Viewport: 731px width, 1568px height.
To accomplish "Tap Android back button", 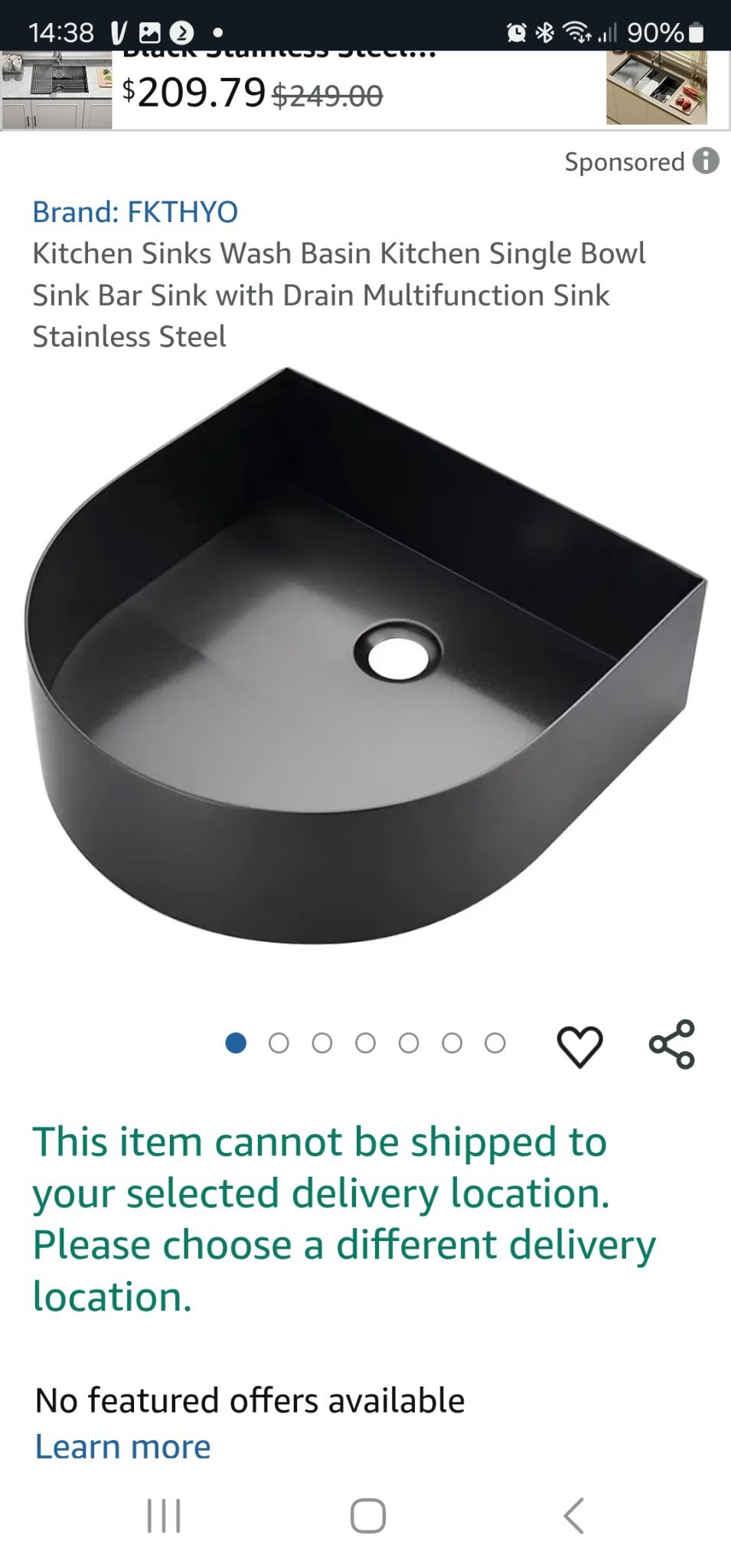I will tap(573, 1515).
